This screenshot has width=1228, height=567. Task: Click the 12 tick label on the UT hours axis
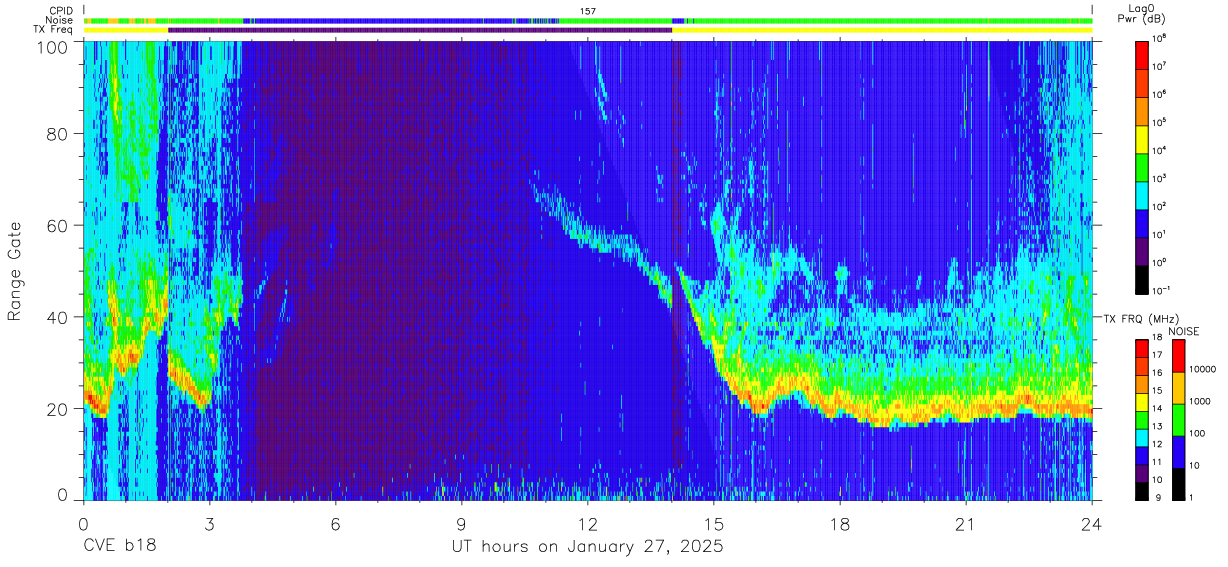(588, 523)
